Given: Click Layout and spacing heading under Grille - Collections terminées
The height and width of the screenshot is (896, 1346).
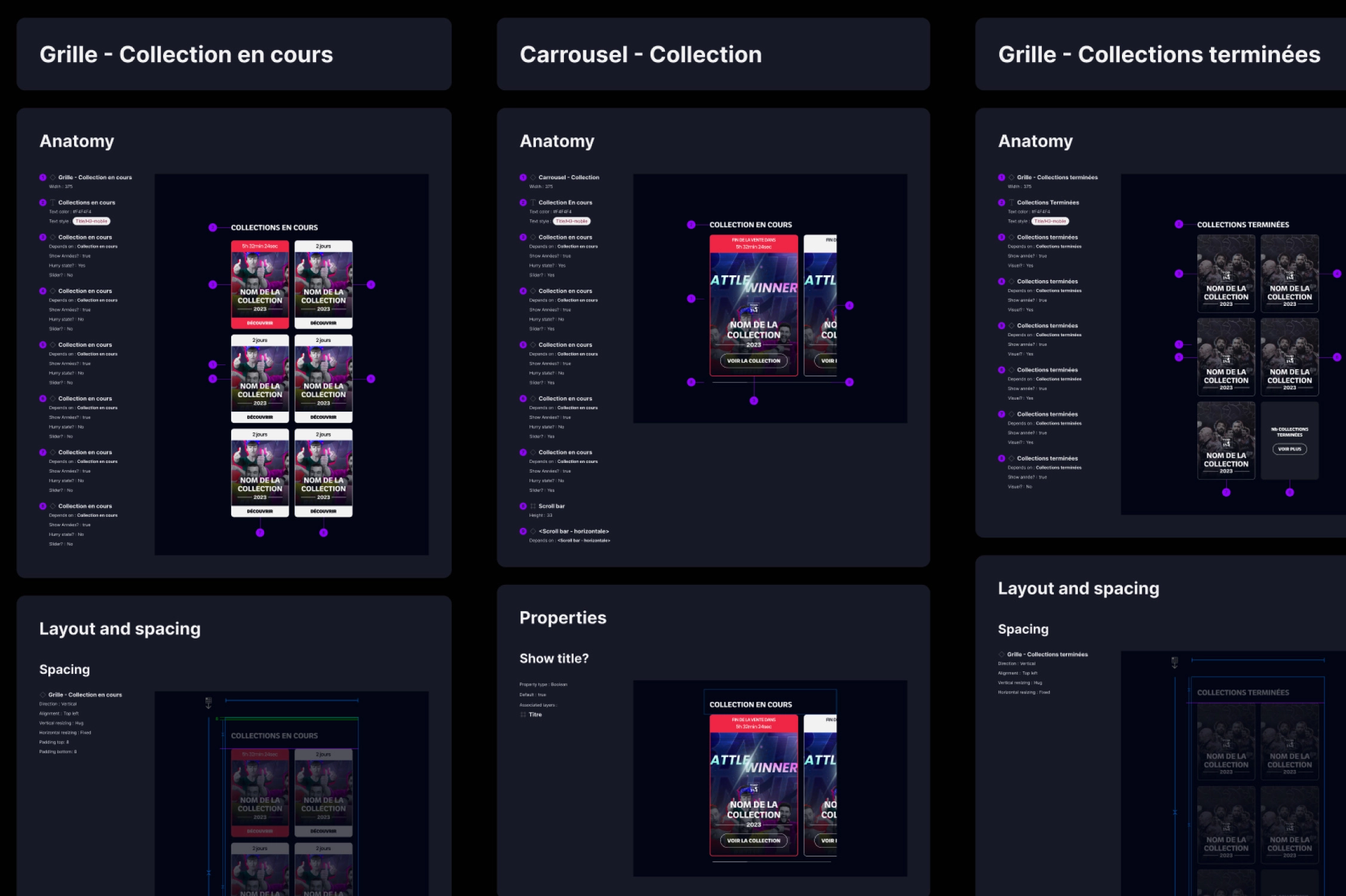Looking at the screenshot, I should coord(1078,588).
